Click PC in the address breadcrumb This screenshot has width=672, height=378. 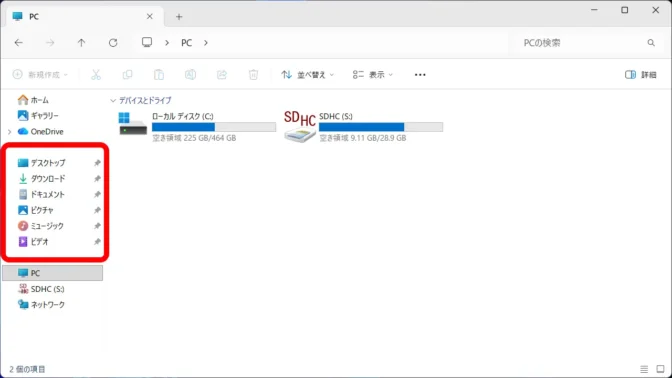(x=186, y=43)
